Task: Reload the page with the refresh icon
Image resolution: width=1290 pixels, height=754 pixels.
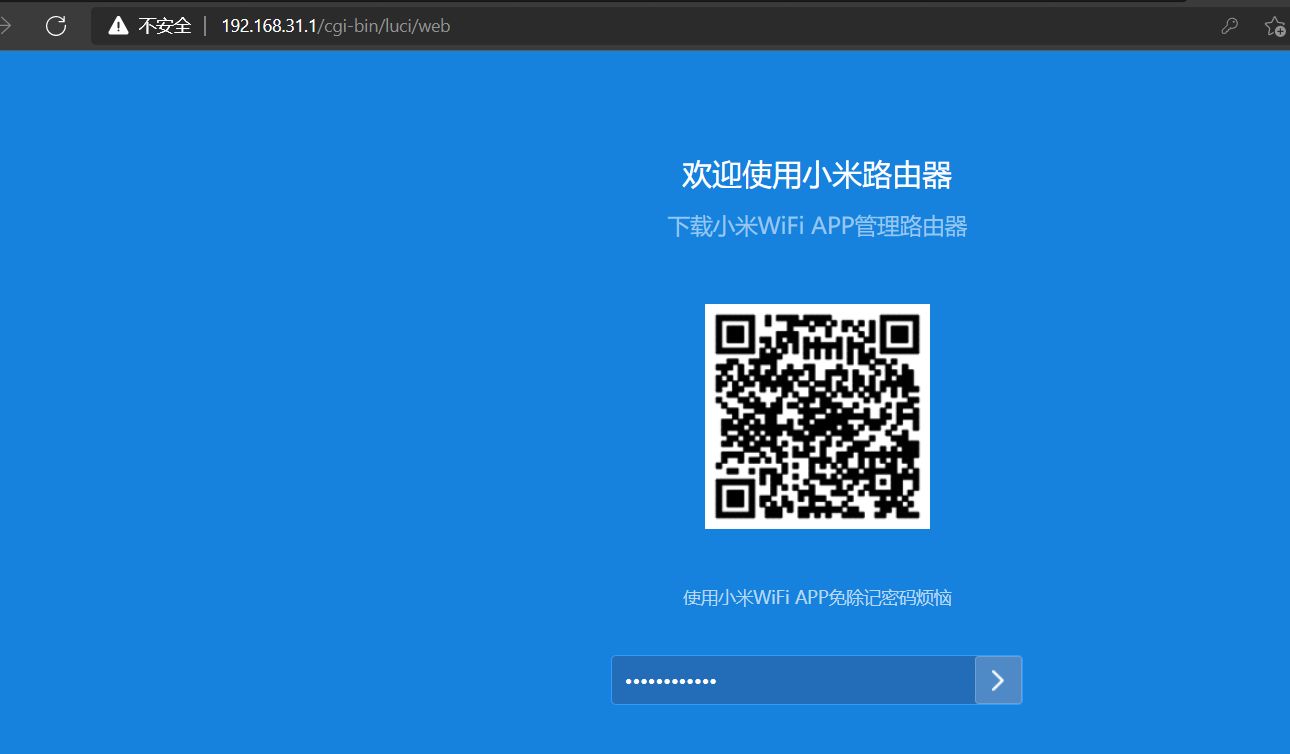Action: tap(56, 26)
